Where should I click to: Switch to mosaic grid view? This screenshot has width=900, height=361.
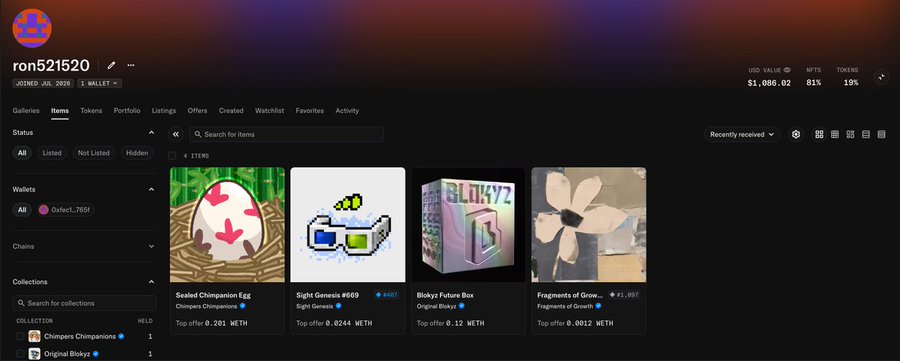pyautogui.click(x=850, y=134)
